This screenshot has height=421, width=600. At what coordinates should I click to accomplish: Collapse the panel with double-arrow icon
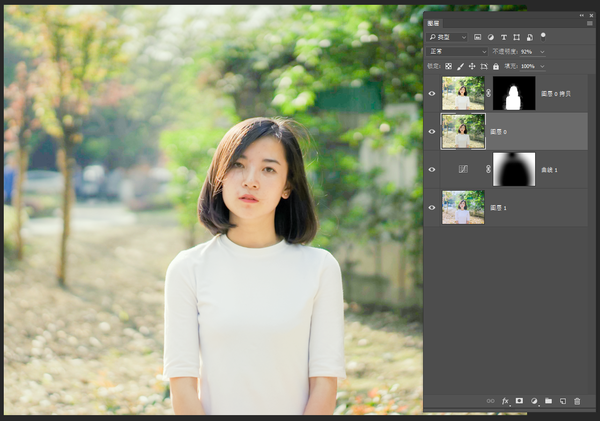(x=582, y=15)
